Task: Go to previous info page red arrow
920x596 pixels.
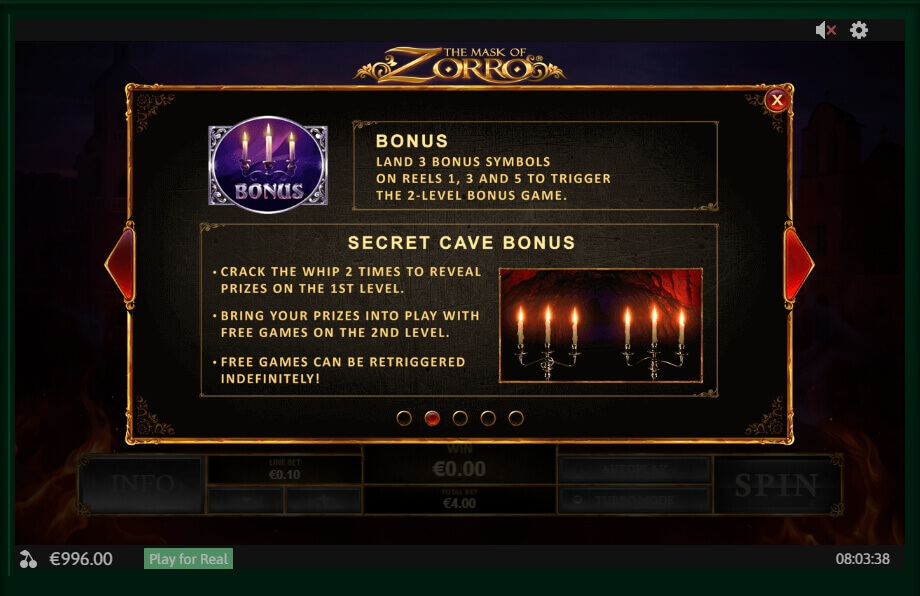Action: pos(120,265)
